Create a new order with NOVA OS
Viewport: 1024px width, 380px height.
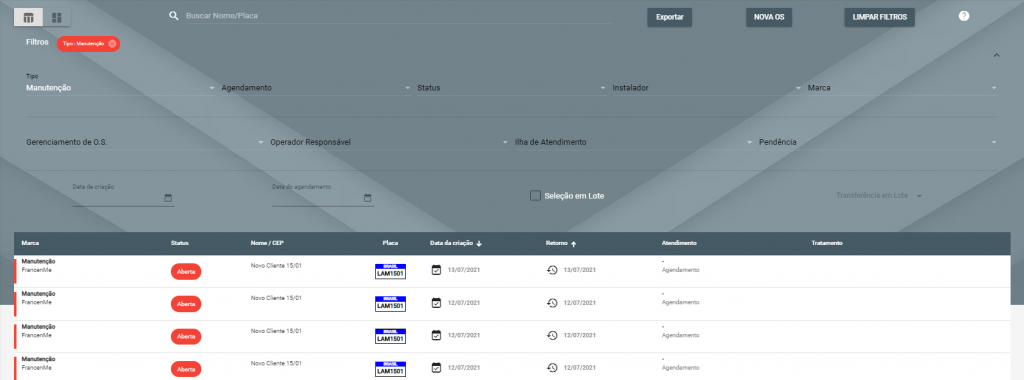click(x=769, y=18)
